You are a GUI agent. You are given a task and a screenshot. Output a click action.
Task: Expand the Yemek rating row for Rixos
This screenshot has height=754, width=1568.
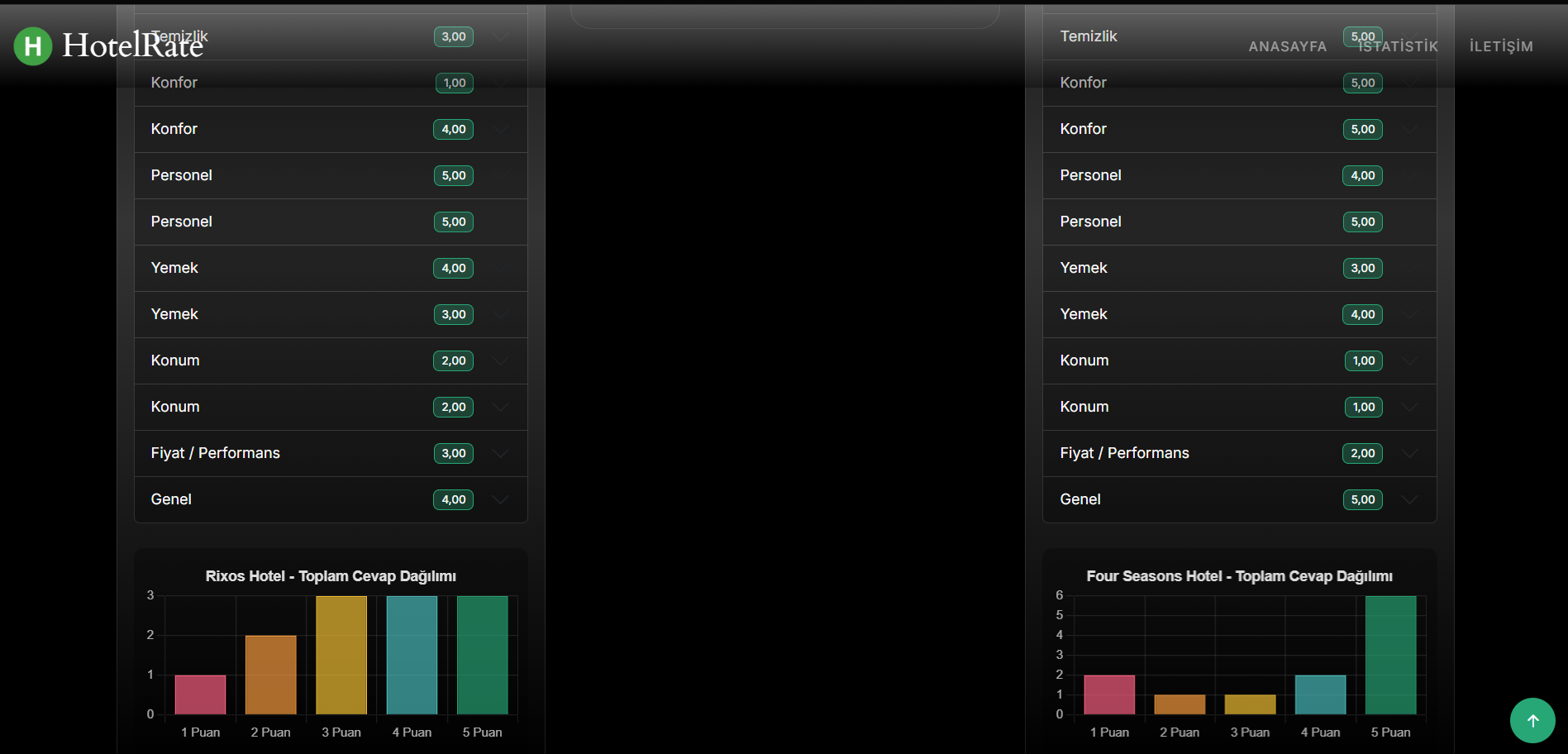pos(500,268)
